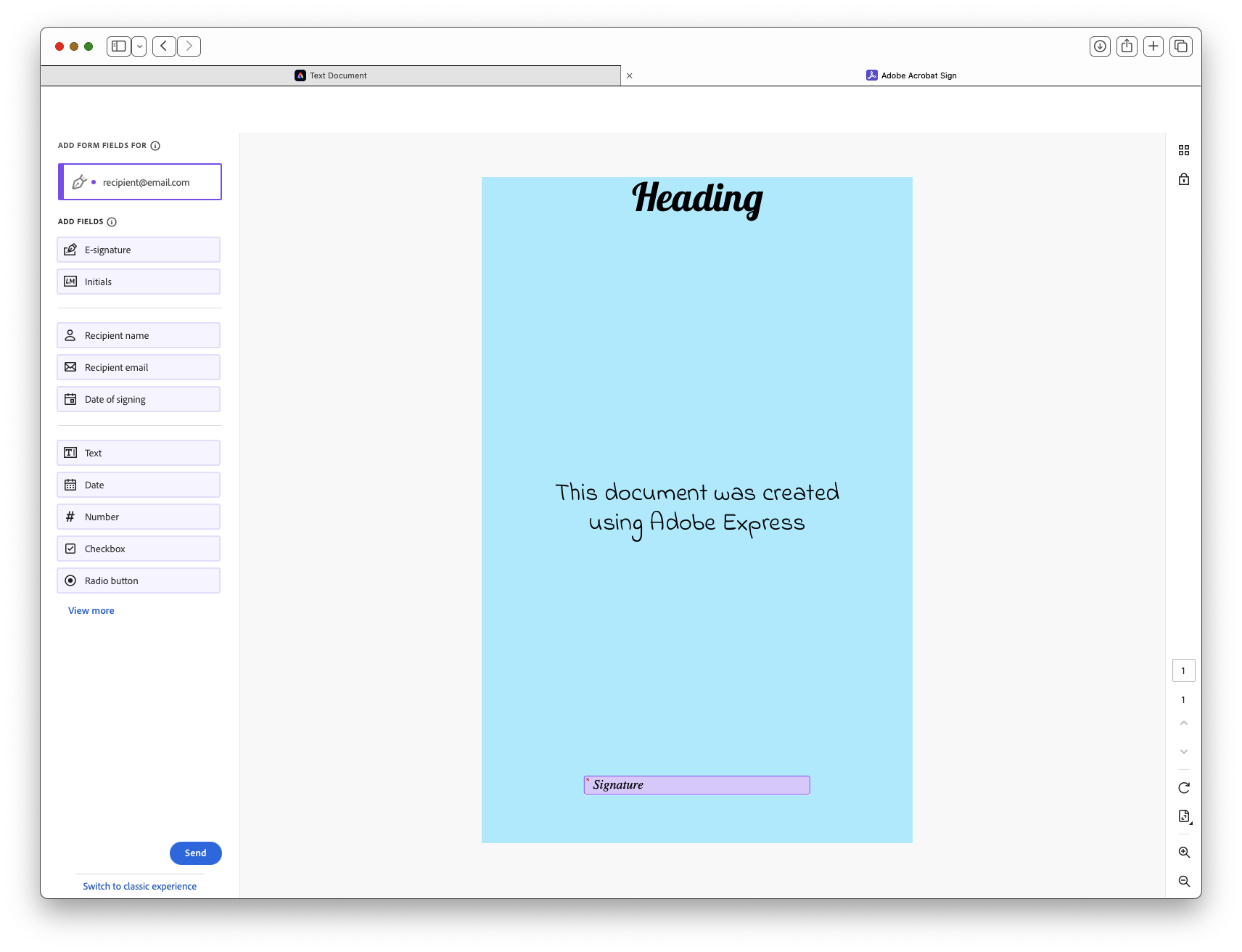Click the View more link
This screenshot has height=952, width=1242.
[91, 610]
